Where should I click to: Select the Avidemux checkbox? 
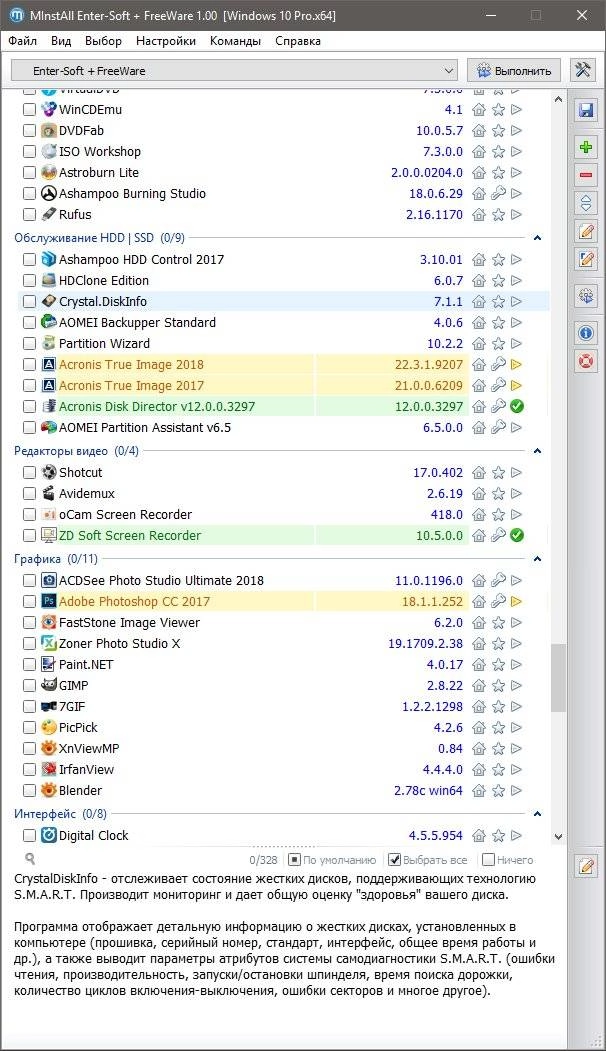pyautogui.click(x=29, y=493)
